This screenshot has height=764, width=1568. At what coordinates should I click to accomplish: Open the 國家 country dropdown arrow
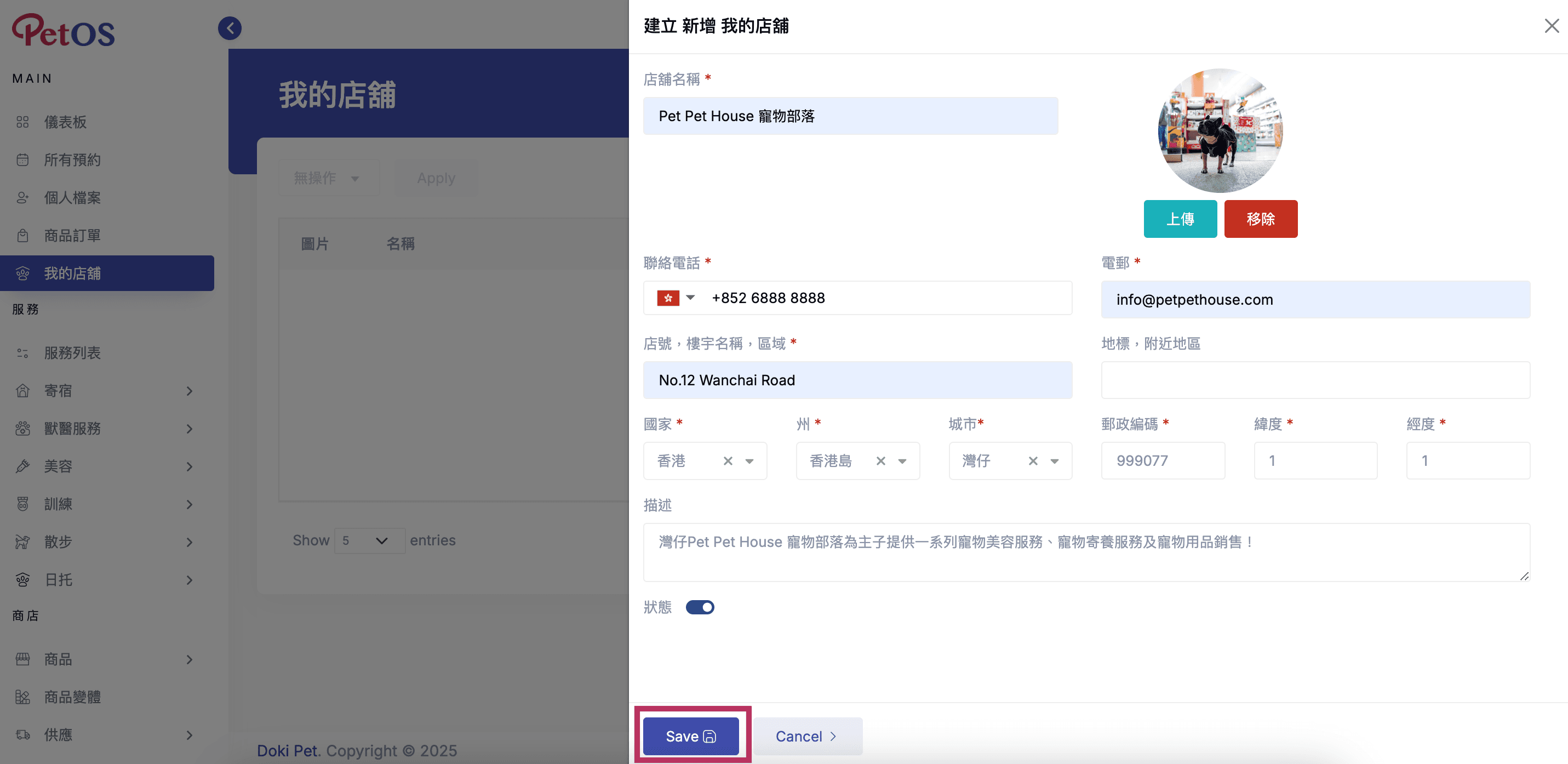pos(749,461)
